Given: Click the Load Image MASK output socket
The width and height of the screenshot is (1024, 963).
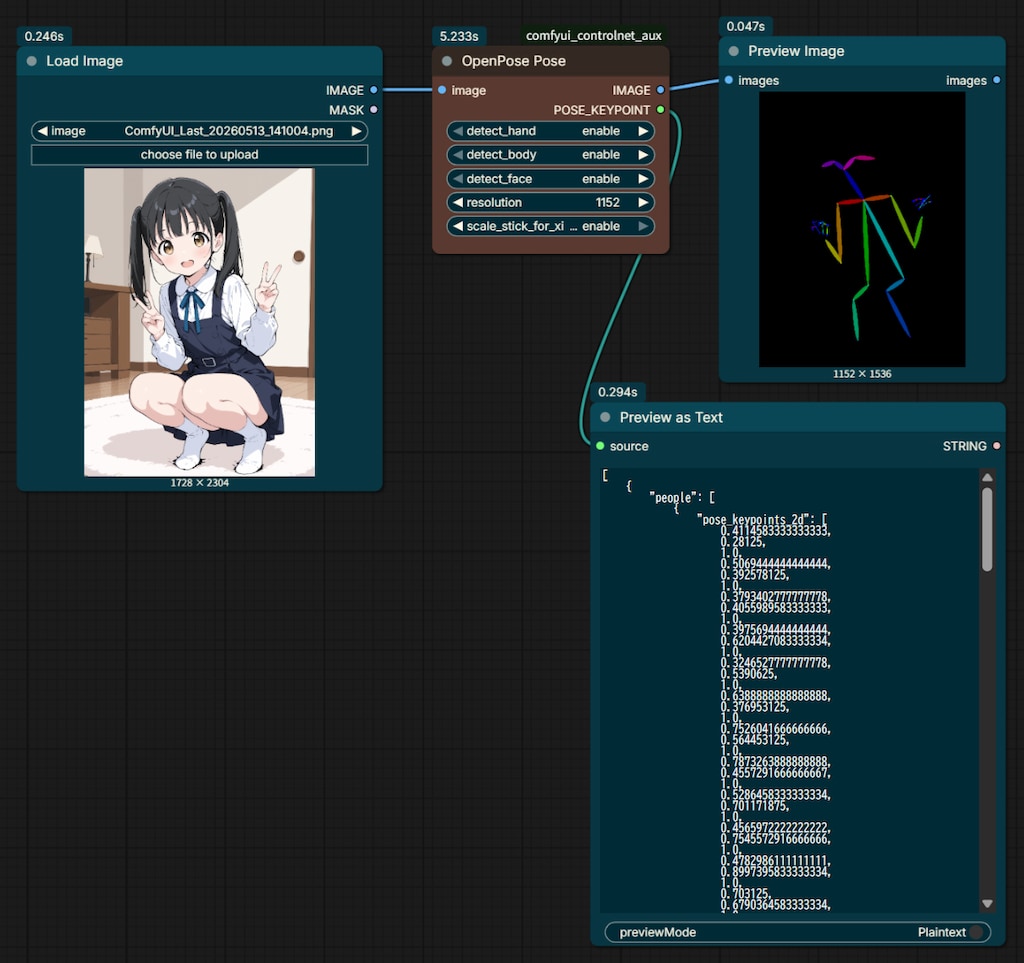Looking at the screenshot, I should [x=374, y=110].
